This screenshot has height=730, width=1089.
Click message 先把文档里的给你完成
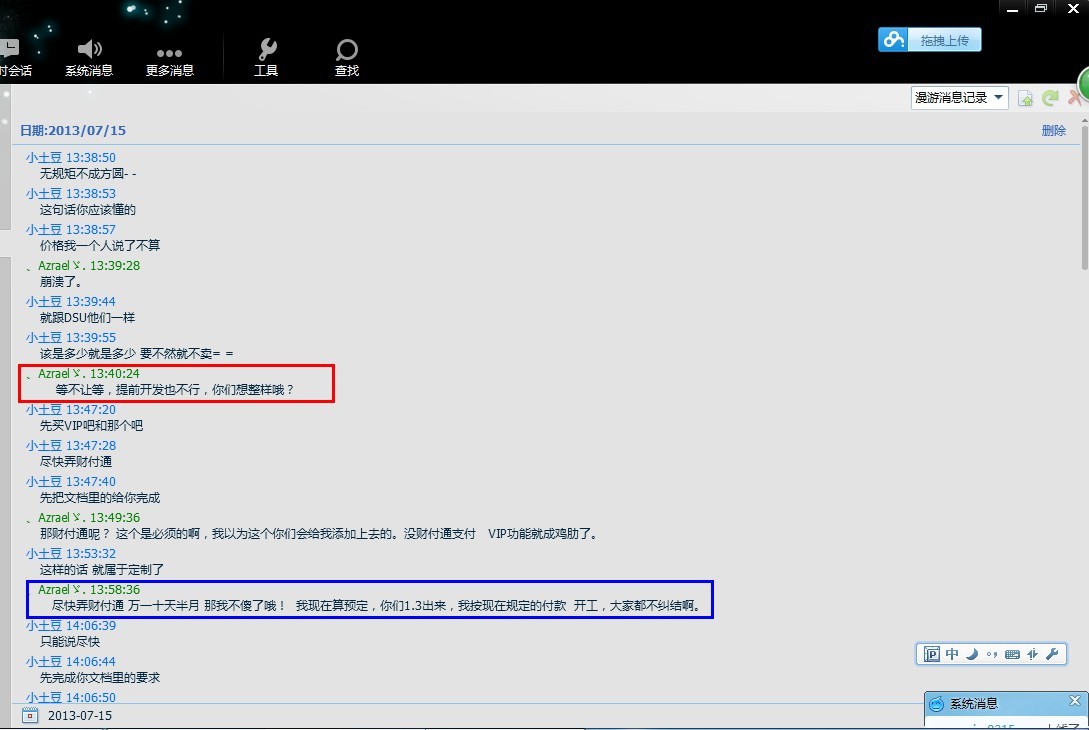[99, 498]
